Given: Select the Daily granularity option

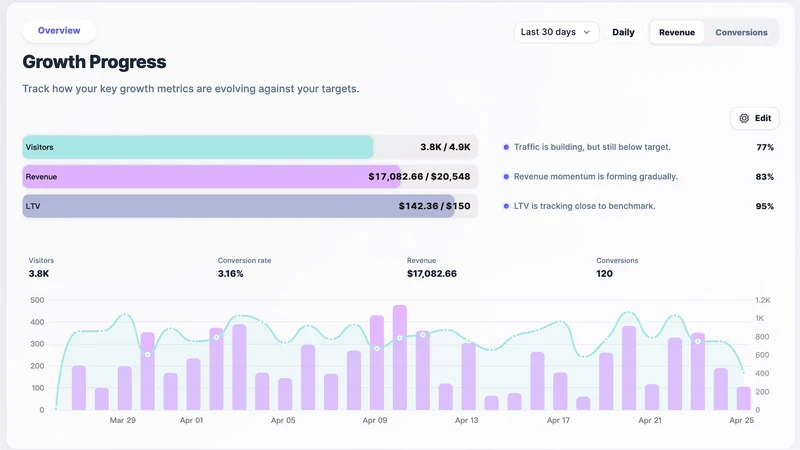Looking at the screenshot, I should tap(623, 32).
